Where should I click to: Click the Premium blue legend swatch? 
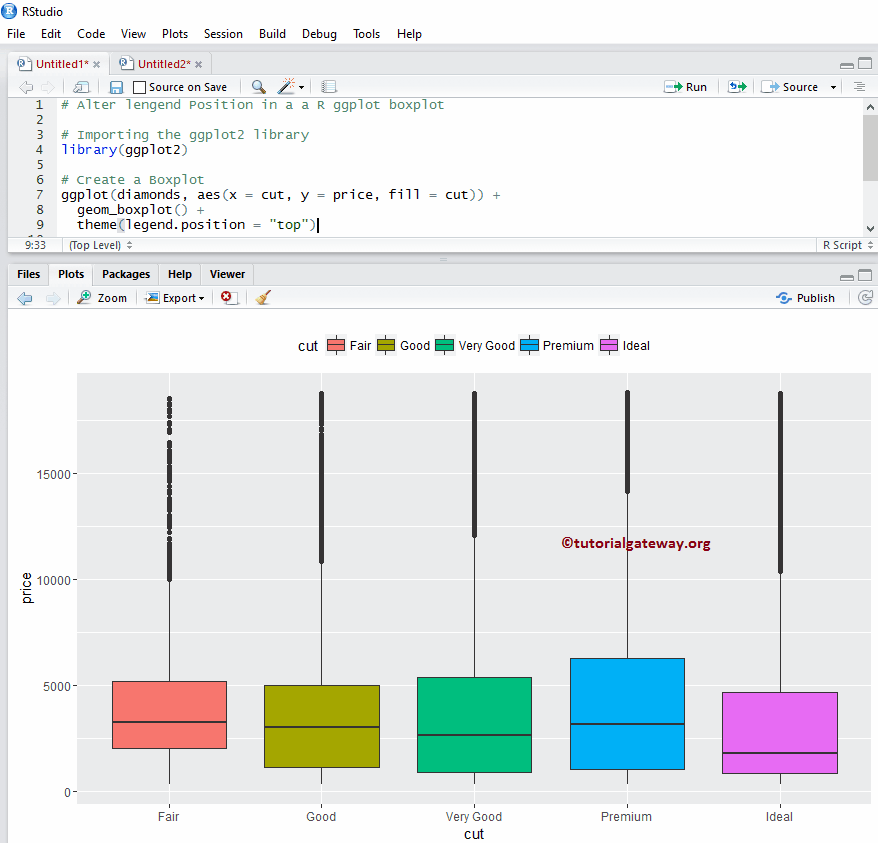point(530,346)
